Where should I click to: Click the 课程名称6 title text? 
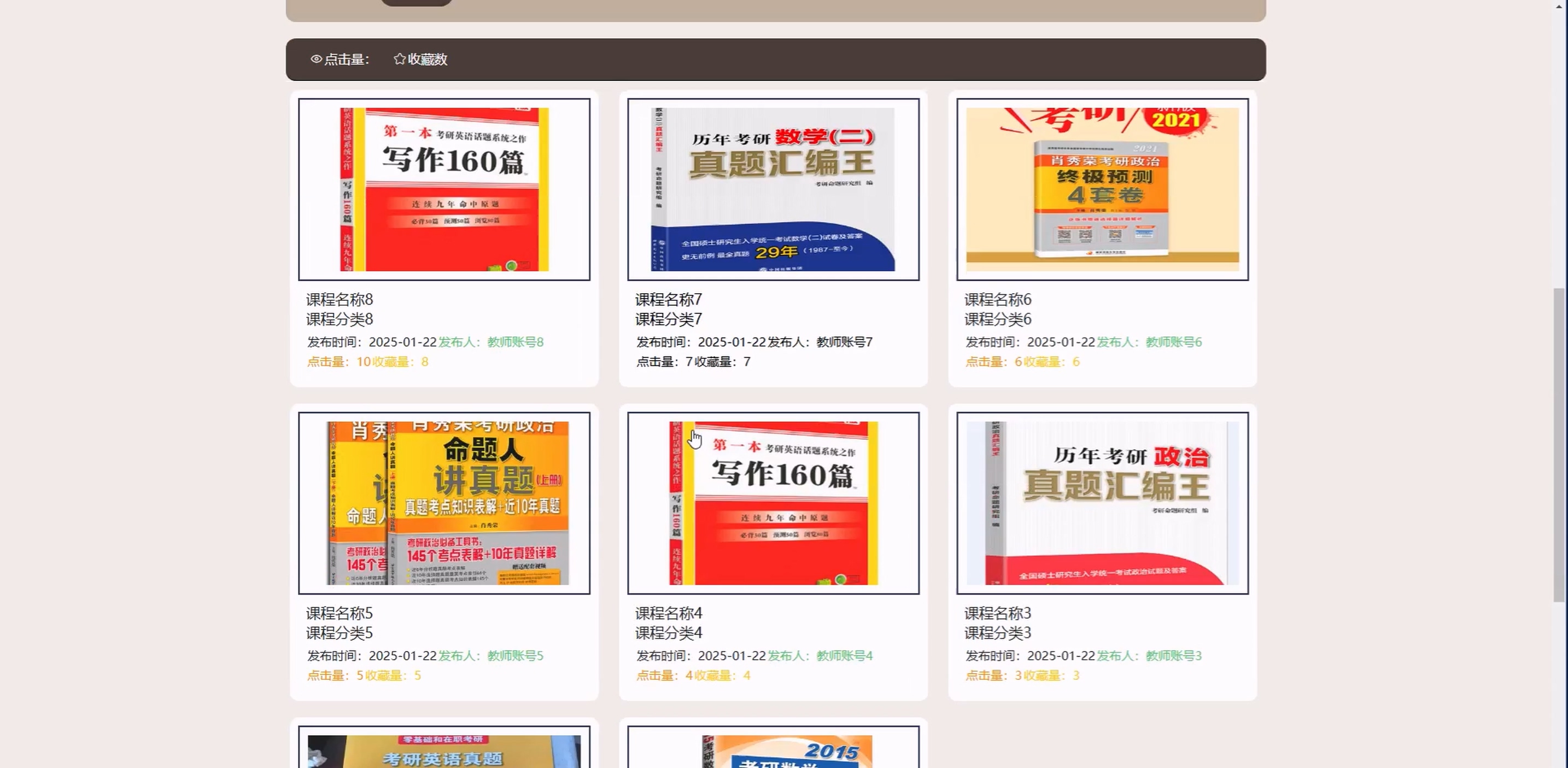[x=997, y=300]
